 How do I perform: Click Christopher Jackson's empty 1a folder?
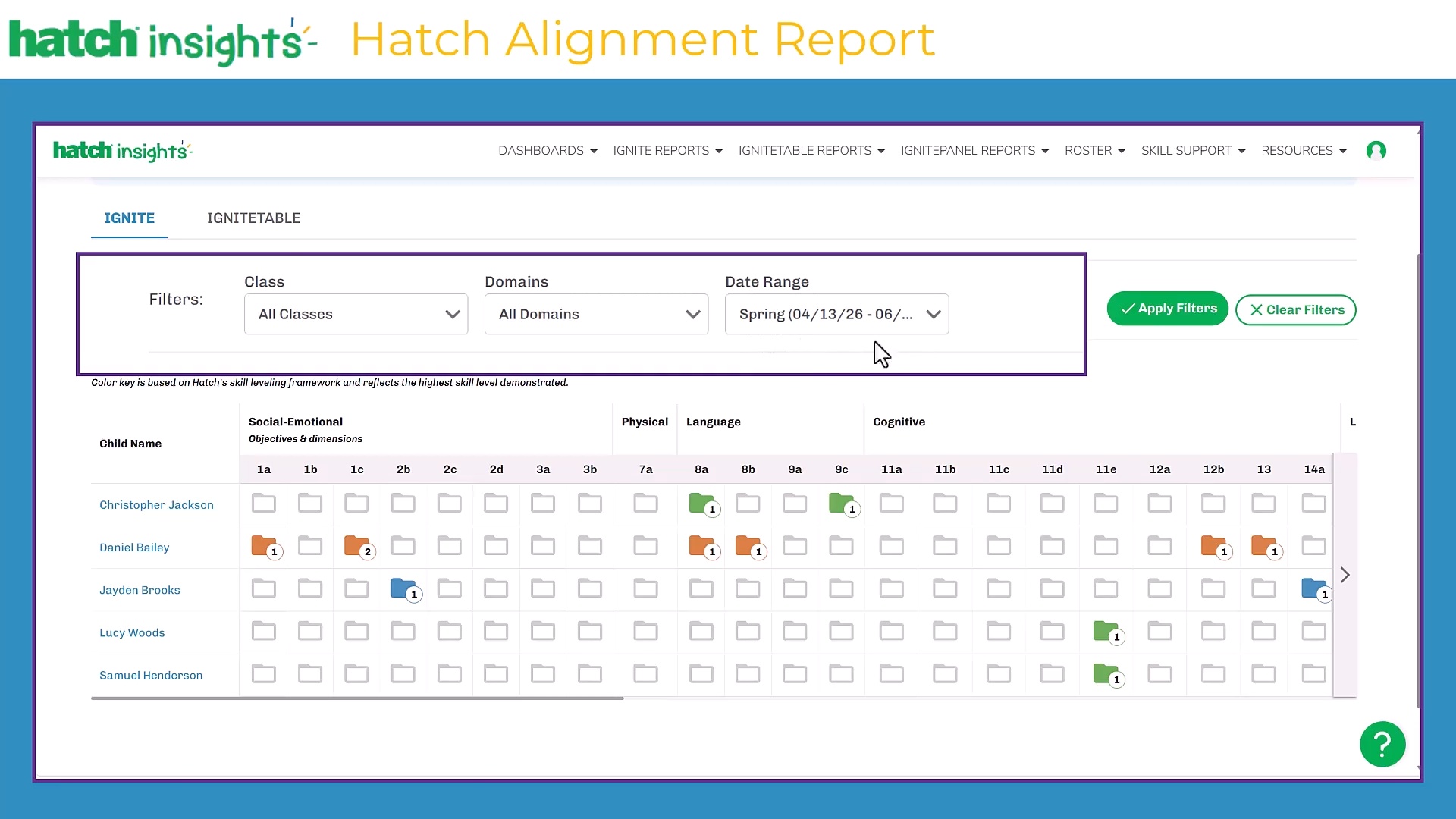[264, 503]
